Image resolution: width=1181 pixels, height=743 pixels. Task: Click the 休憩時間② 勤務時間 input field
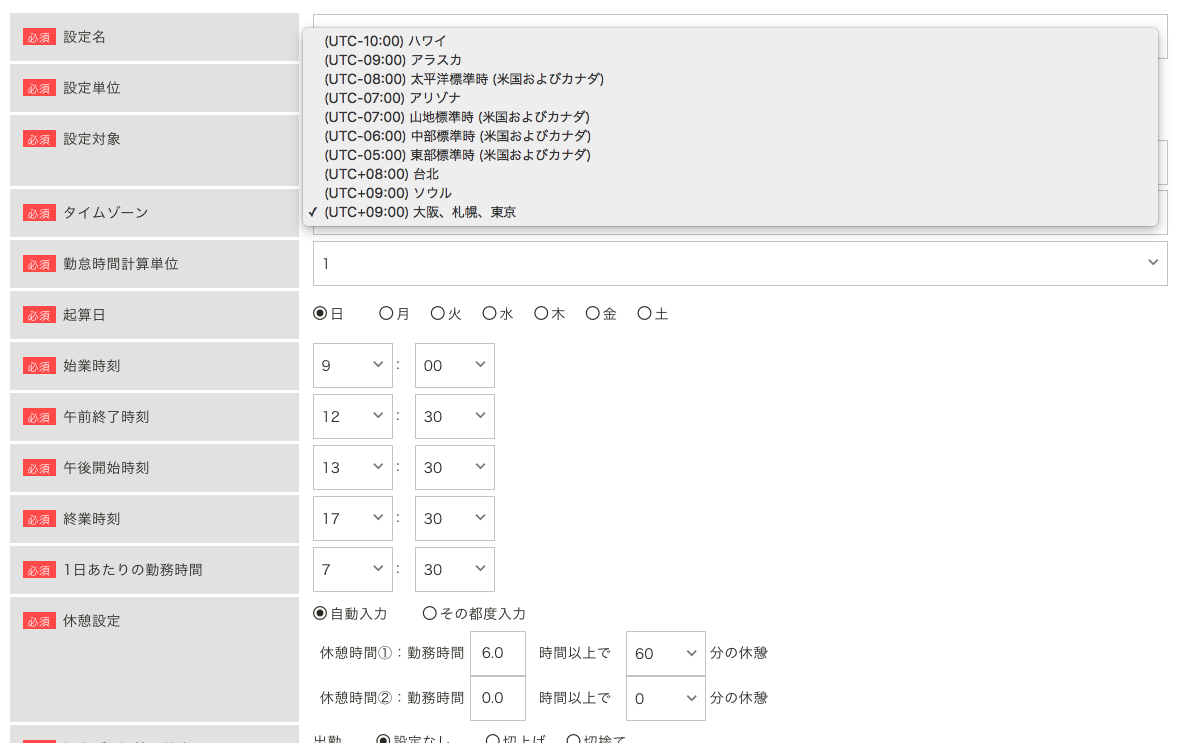[x=497, y=698]
